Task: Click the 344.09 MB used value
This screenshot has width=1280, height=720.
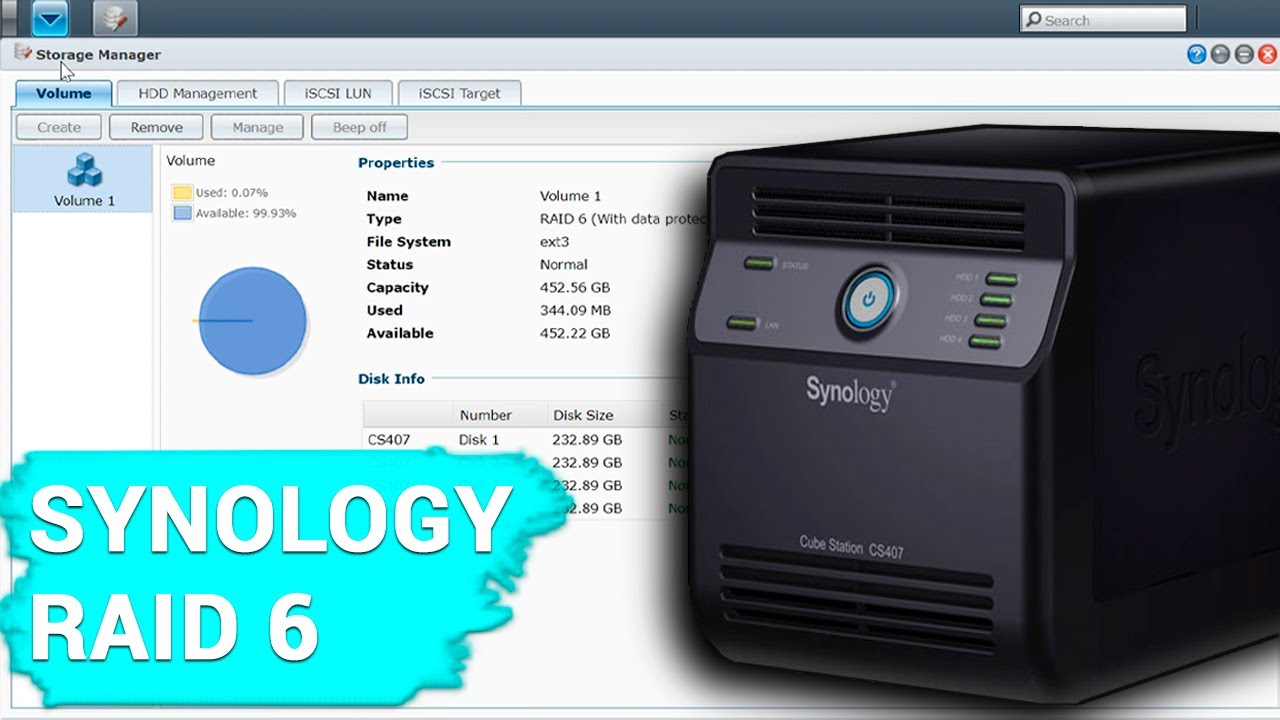Action: (x=575, y=311)
